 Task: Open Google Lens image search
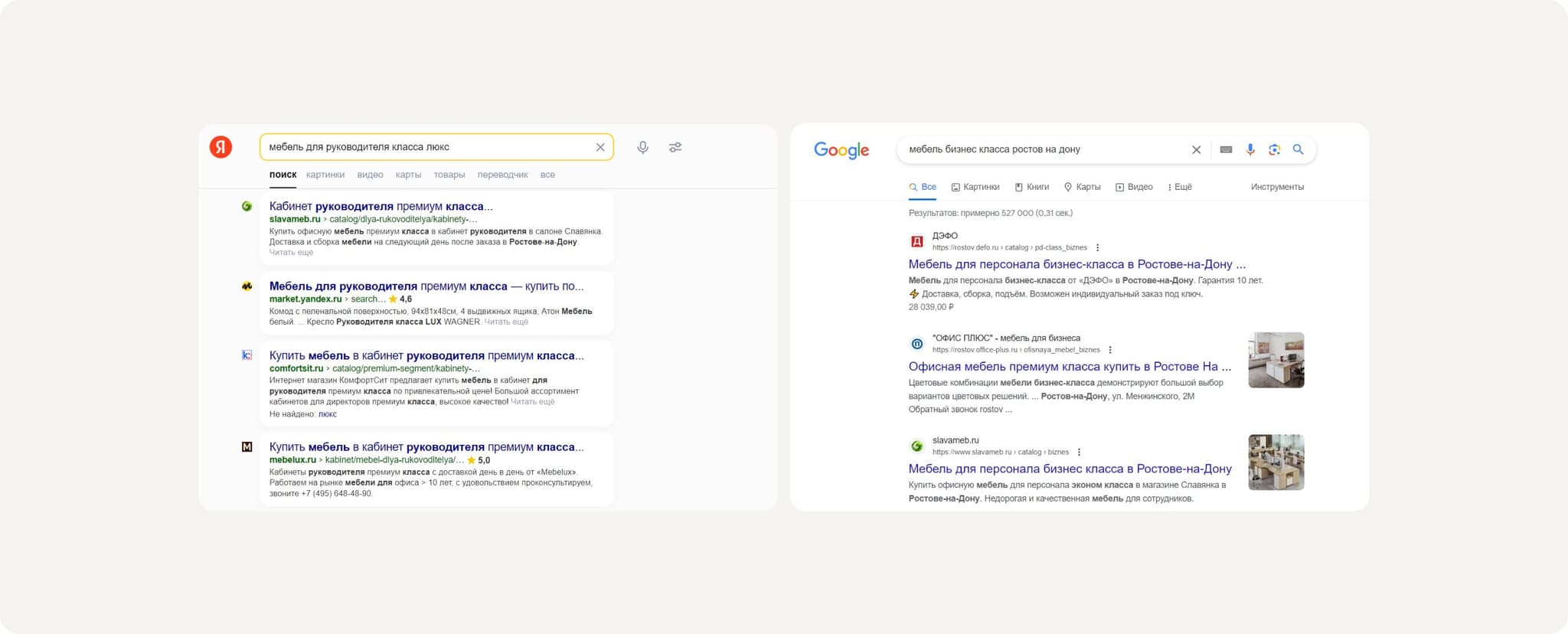tap(1274, 150)
